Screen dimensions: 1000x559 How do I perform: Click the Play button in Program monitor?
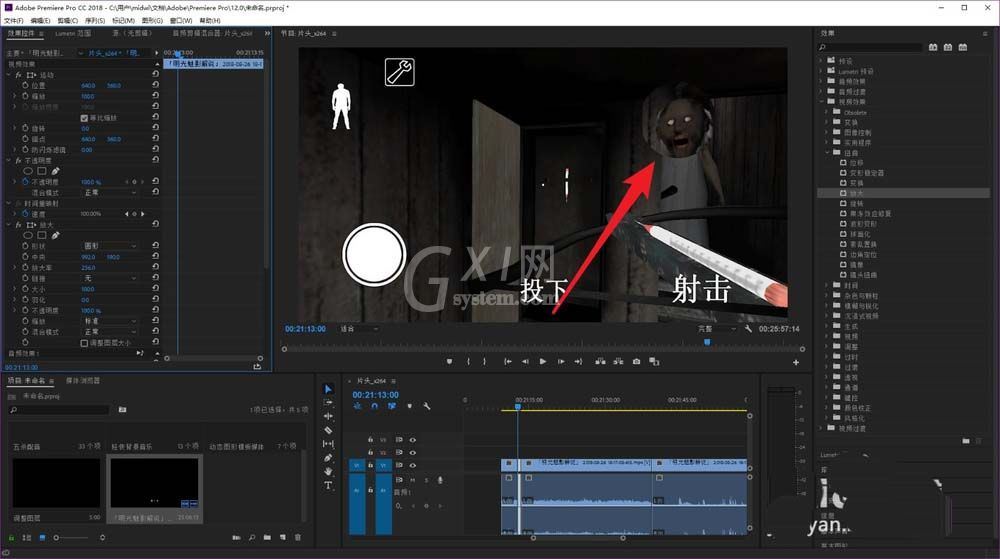point(543,361)
